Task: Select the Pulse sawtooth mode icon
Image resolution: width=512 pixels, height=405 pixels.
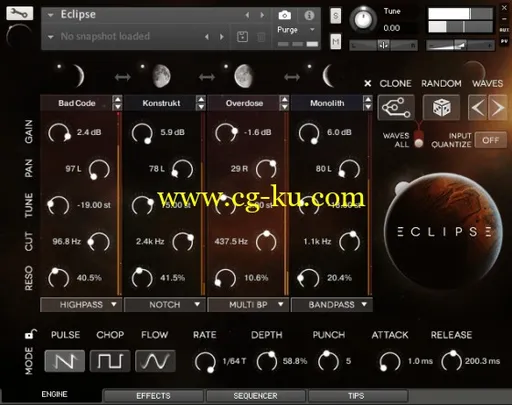Action: pos(65,361)
